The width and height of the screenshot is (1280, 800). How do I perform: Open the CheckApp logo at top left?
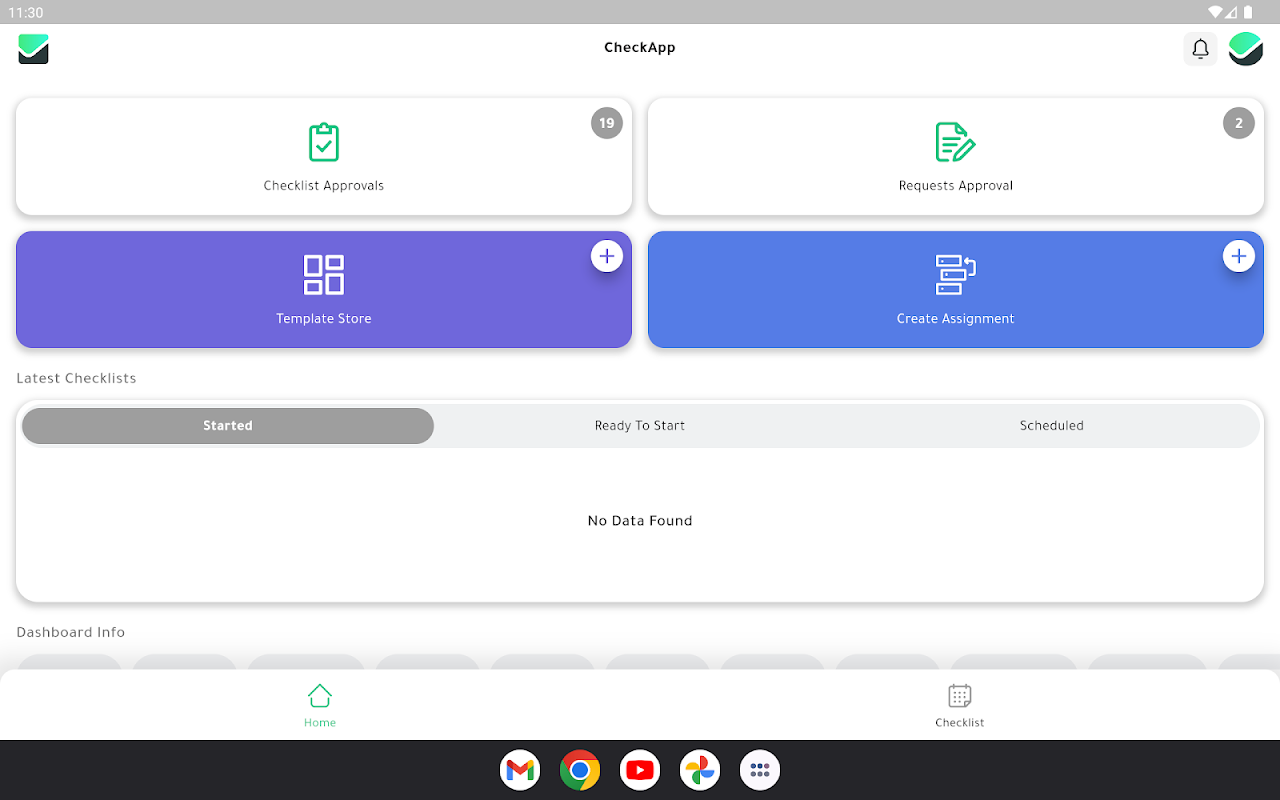(x=34, y=49)
